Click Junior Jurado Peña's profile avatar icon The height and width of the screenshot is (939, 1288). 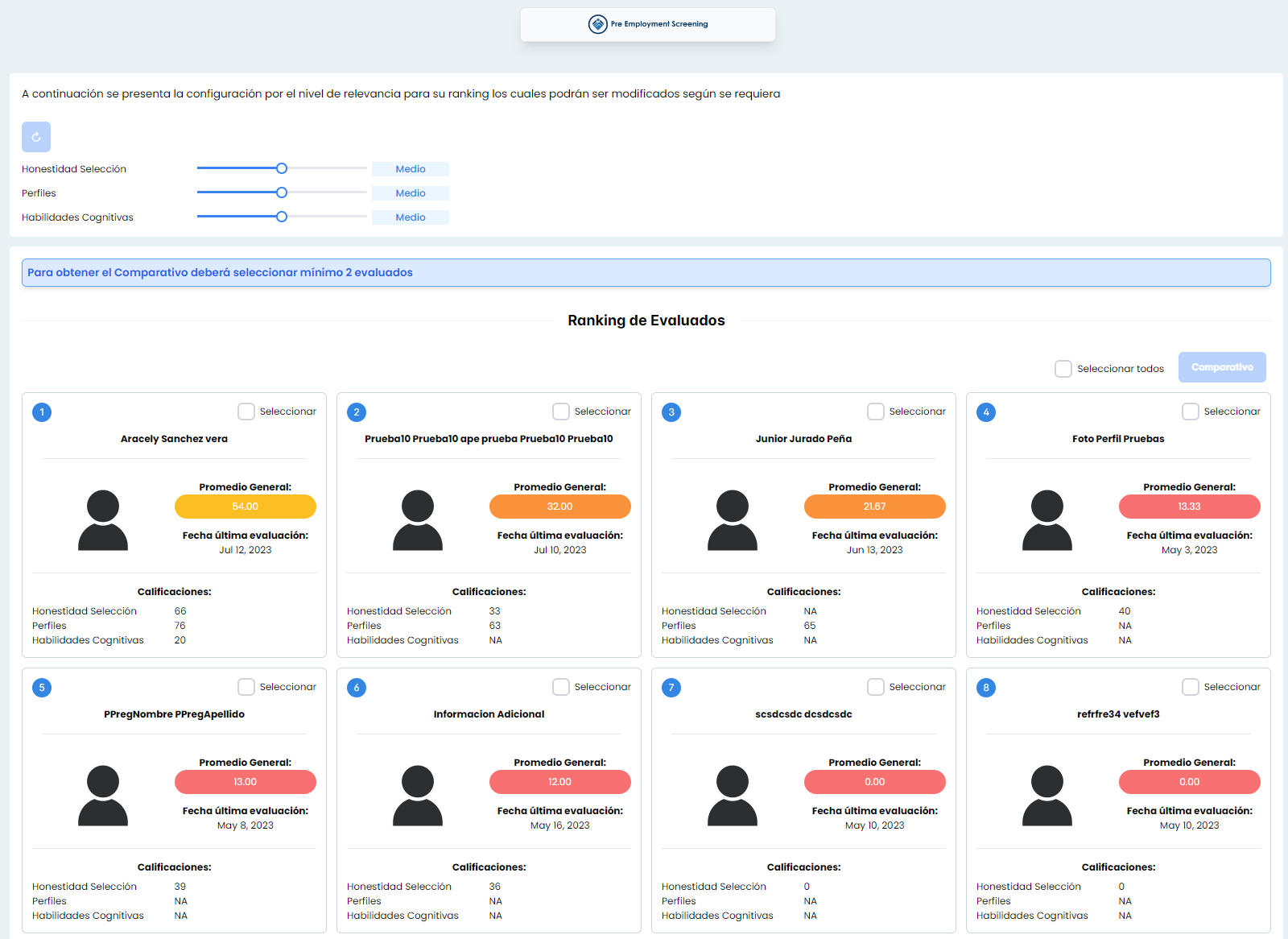(732, 520)
